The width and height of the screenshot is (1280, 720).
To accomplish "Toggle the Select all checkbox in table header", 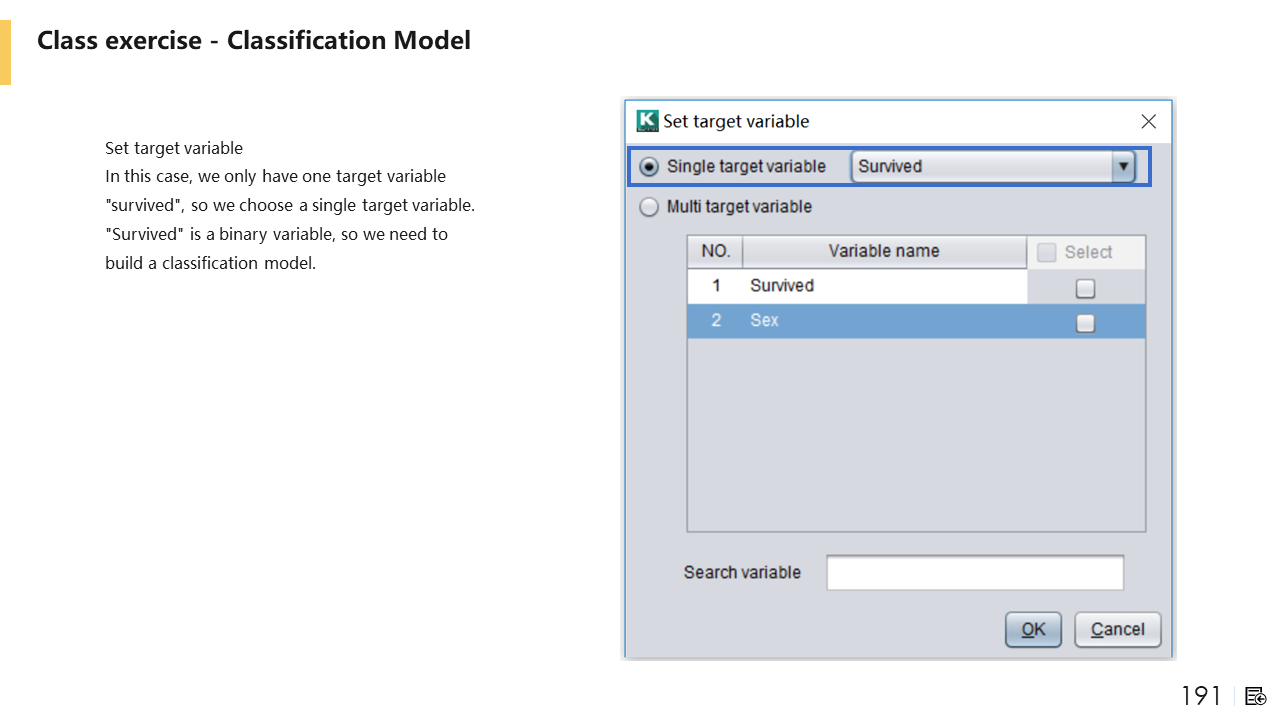I will (x=1047, y=253).
